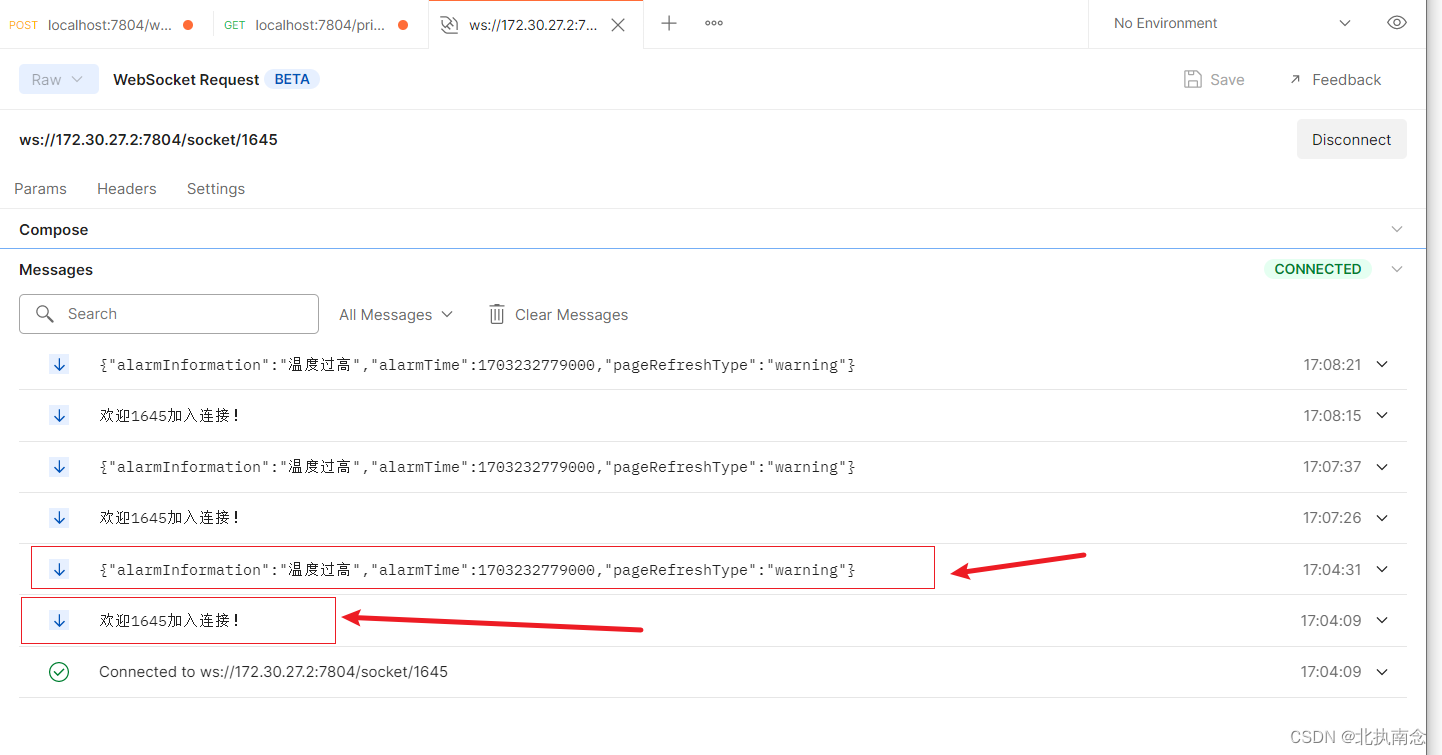The image size is (1442, 755).
Task: Click incoming arrow icon of 17:08:15 message
Action: 59,415
